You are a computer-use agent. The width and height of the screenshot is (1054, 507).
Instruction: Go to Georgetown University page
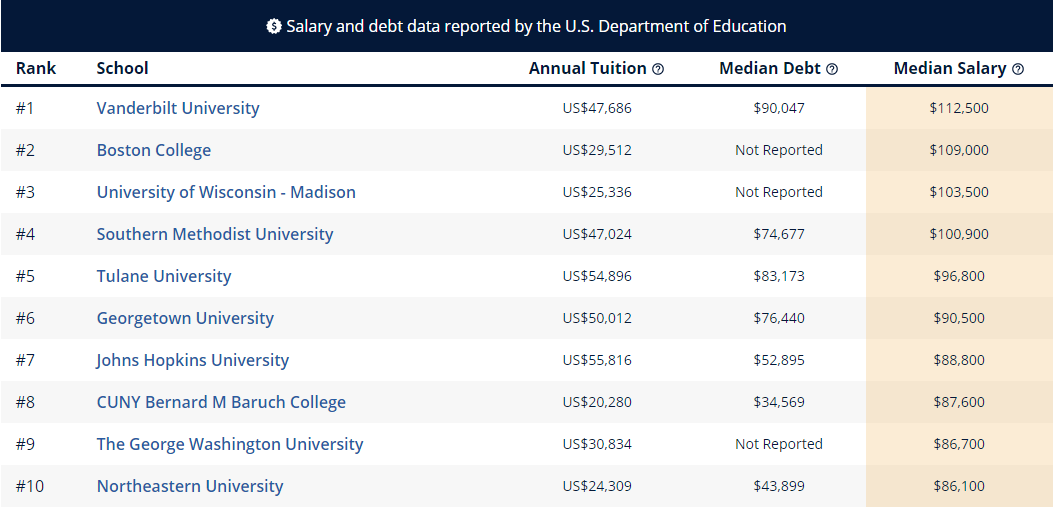186,318
